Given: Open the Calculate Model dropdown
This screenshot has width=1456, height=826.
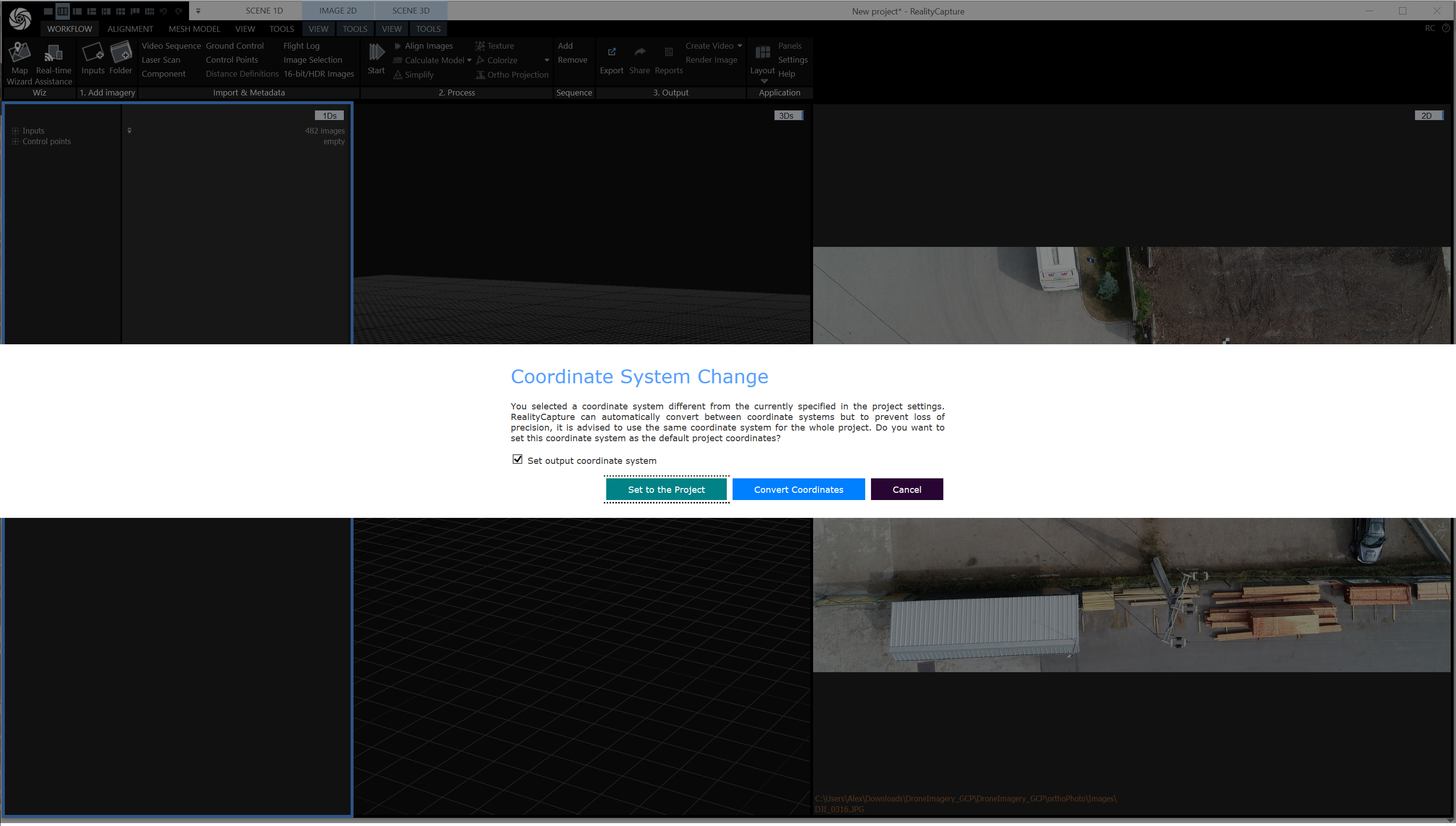Looking at the screenshot, I should tap(469, 60).
